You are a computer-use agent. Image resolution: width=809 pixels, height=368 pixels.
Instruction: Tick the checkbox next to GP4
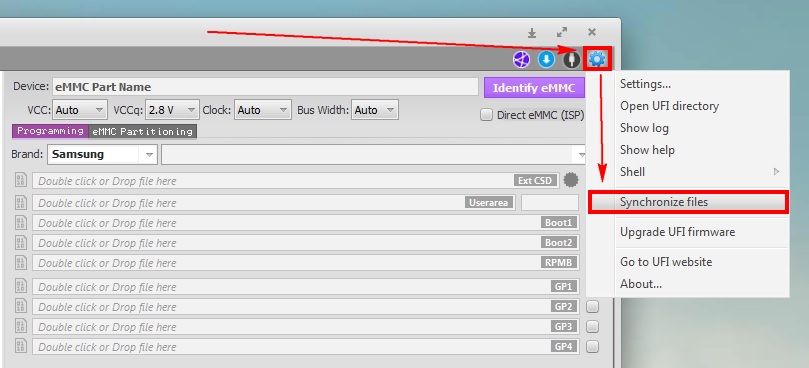[593, 346]
